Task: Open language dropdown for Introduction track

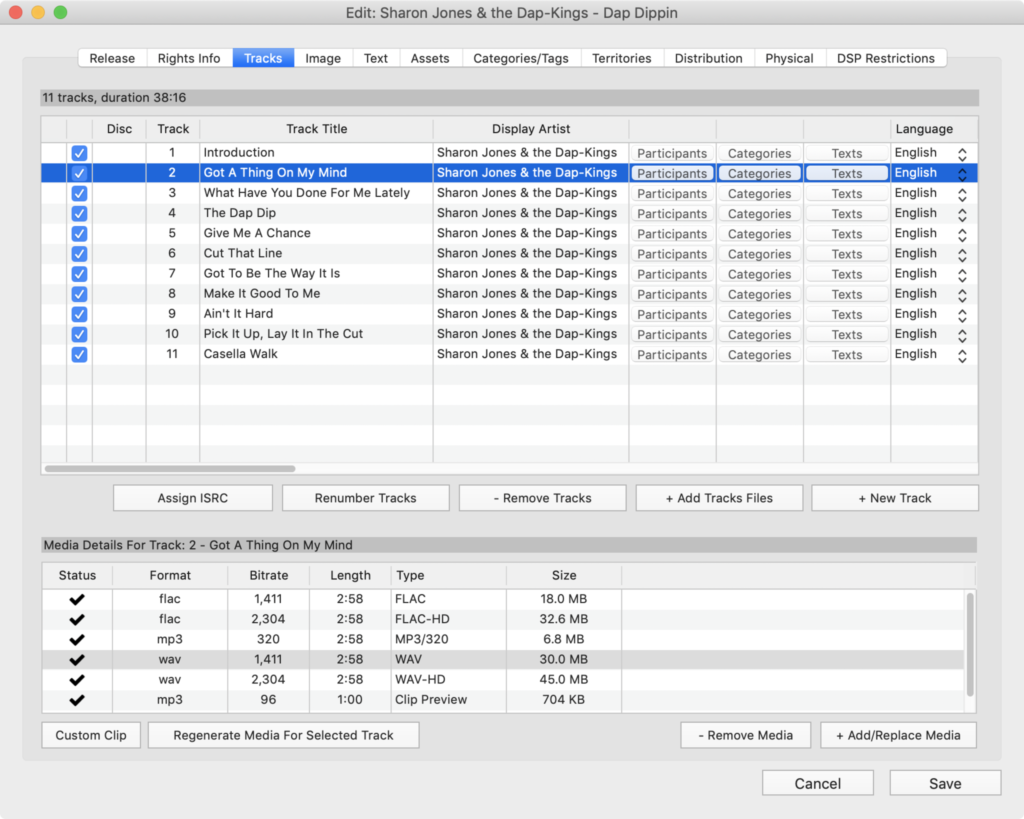Action: tap(962, 153)
